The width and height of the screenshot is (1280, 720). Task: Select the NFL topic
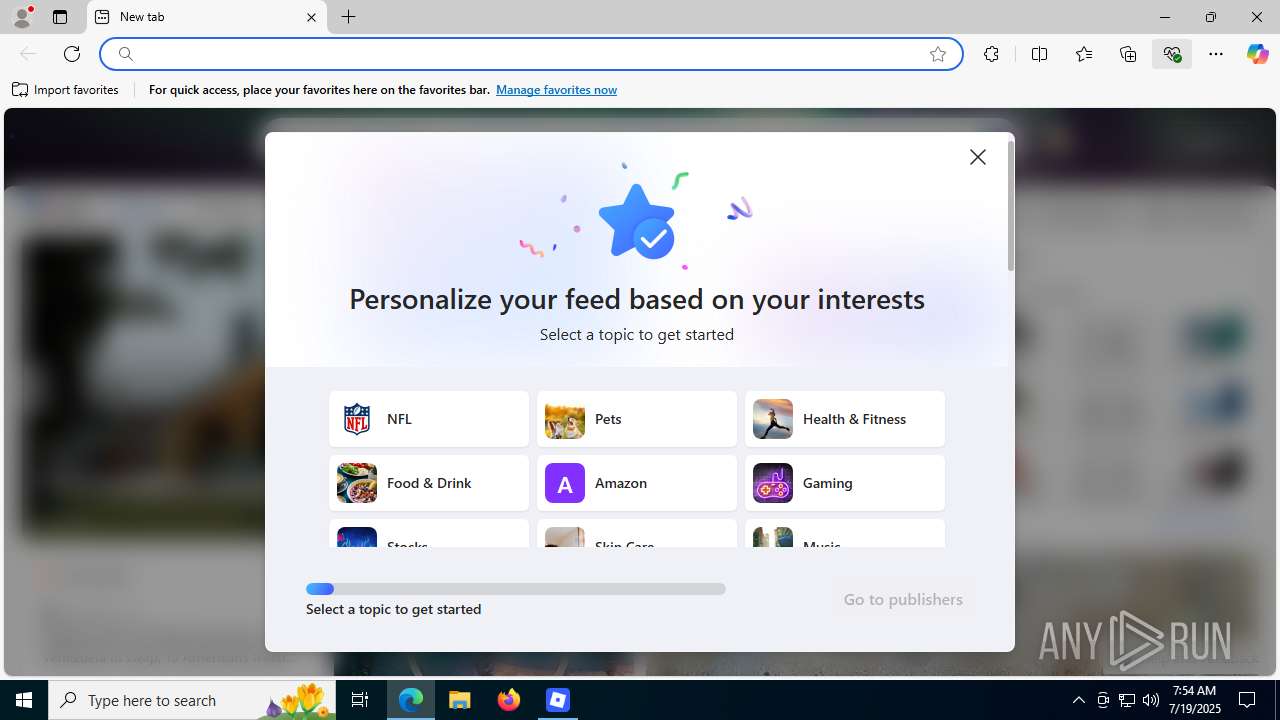(x=429, y=419)
